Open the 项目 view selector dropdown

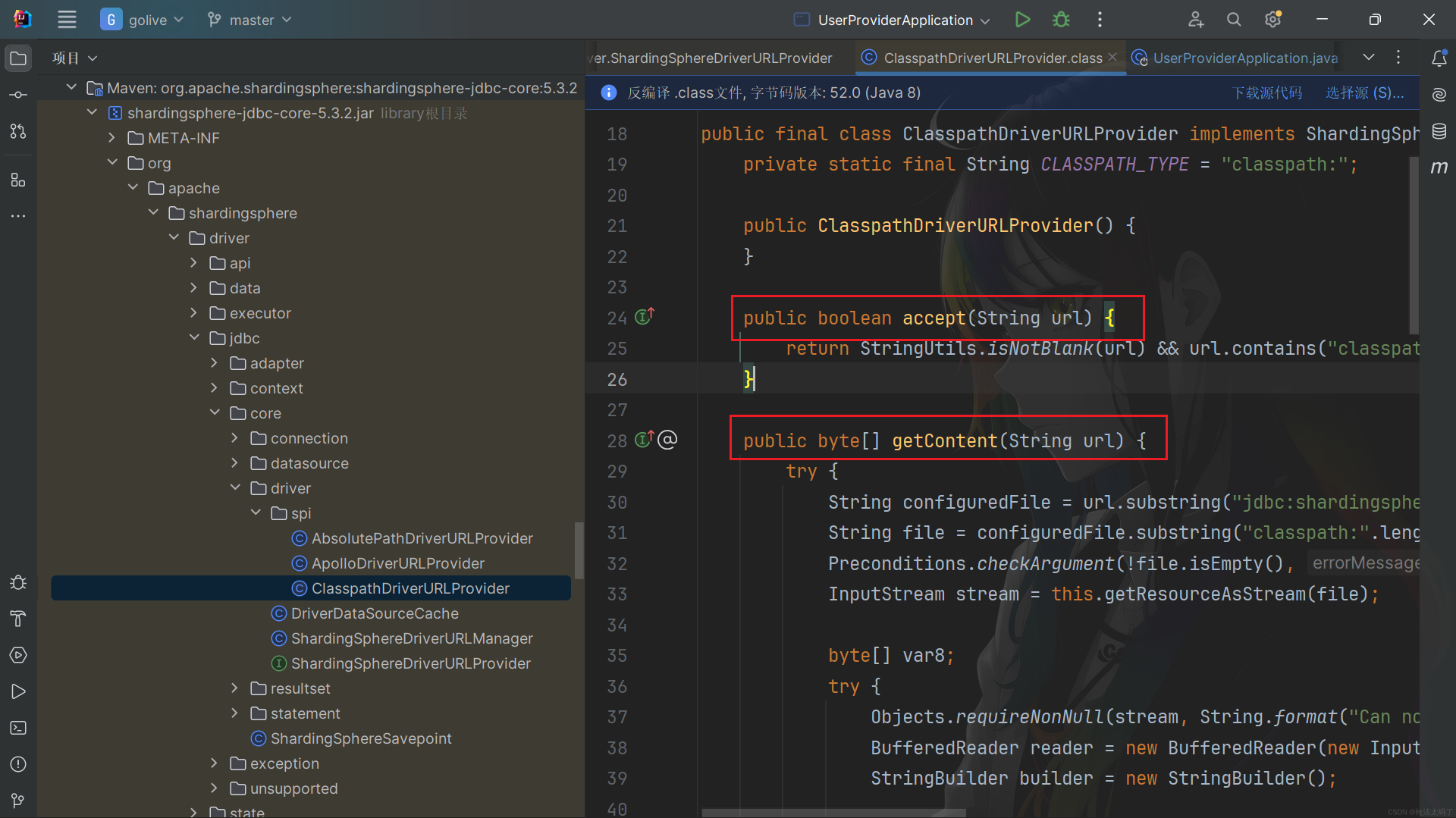74,58
